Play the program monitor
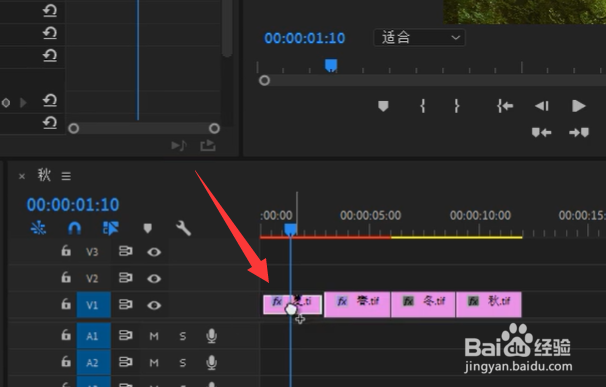 point(579,106)
